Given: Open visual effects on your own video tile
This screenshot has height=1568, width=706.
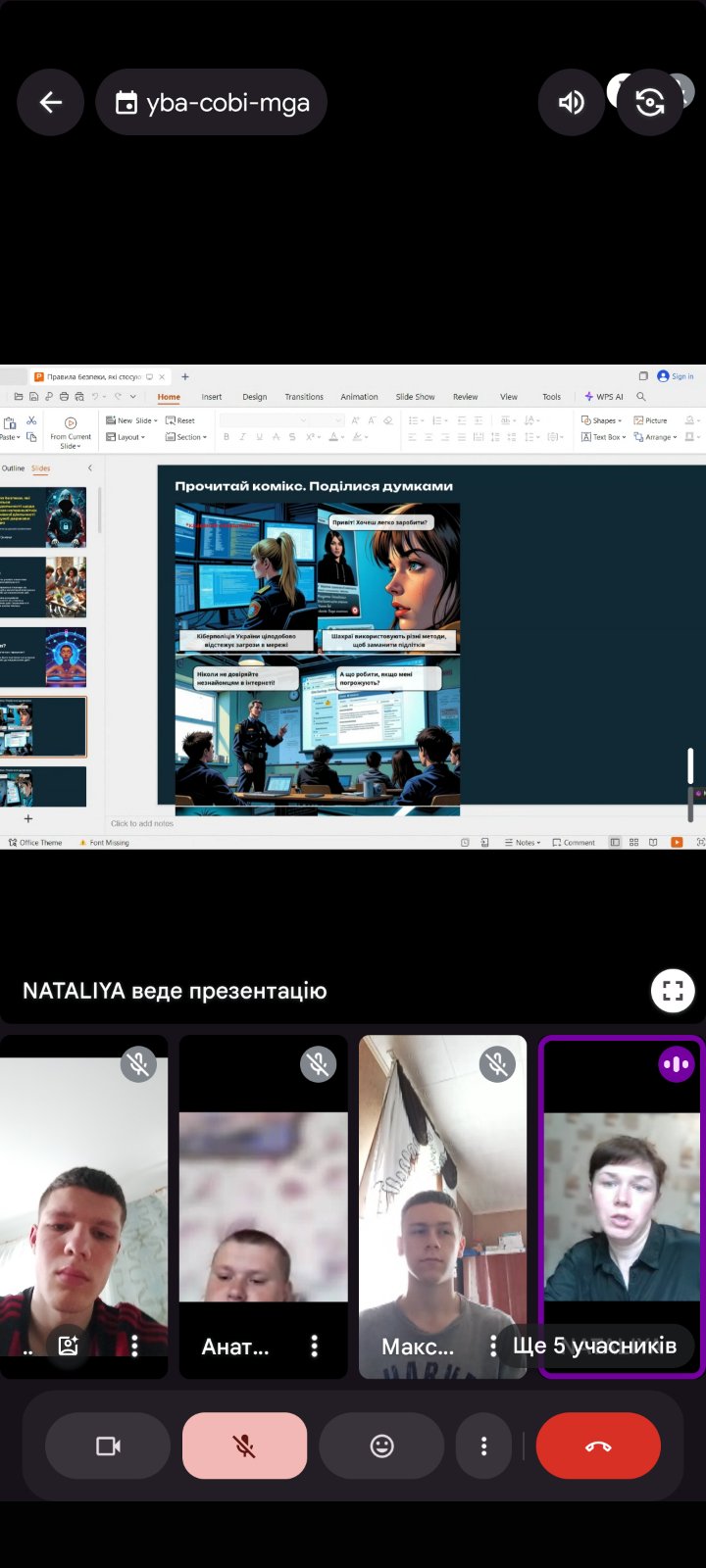Looking at the screenshot, I should click(68, 1346).
